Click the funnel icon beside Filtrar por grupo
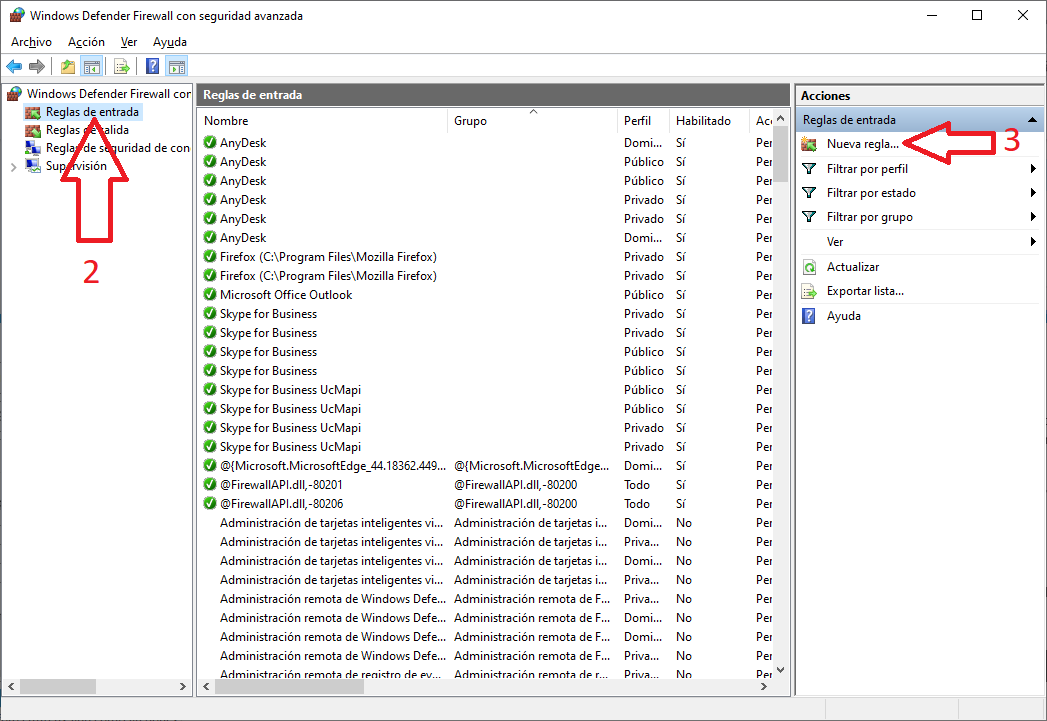The image size is (1047, 721). coord(809,217)
